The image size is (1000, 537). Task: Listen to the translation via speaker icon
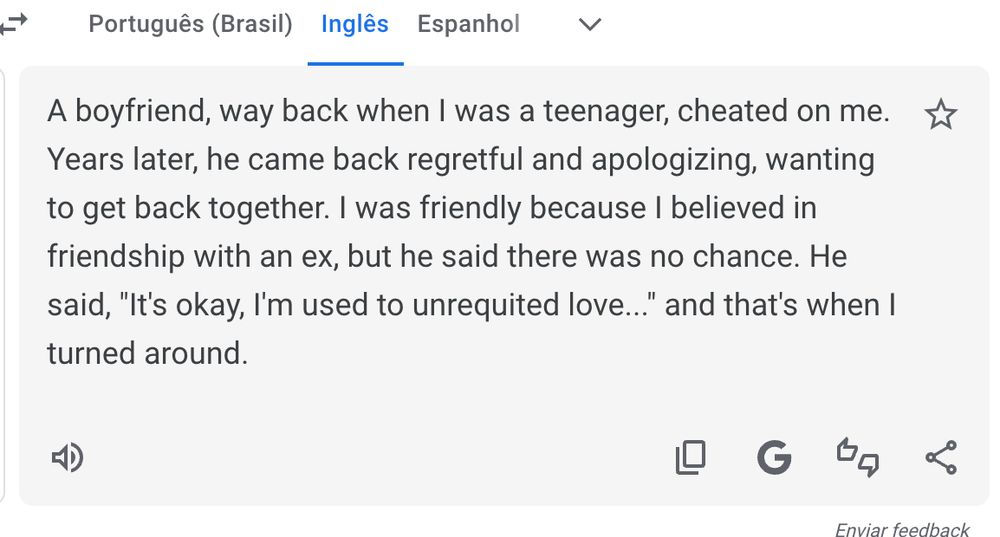click(x=67, y=458)
